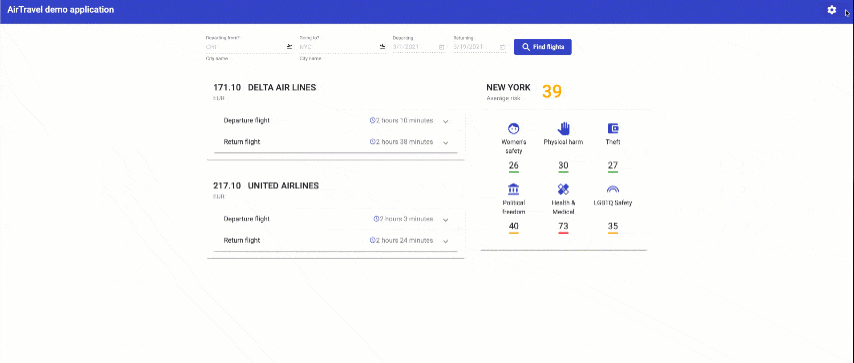Screen dimensions: 854x363
Task: Click the Departing date field
Action: tap(419, 47)
